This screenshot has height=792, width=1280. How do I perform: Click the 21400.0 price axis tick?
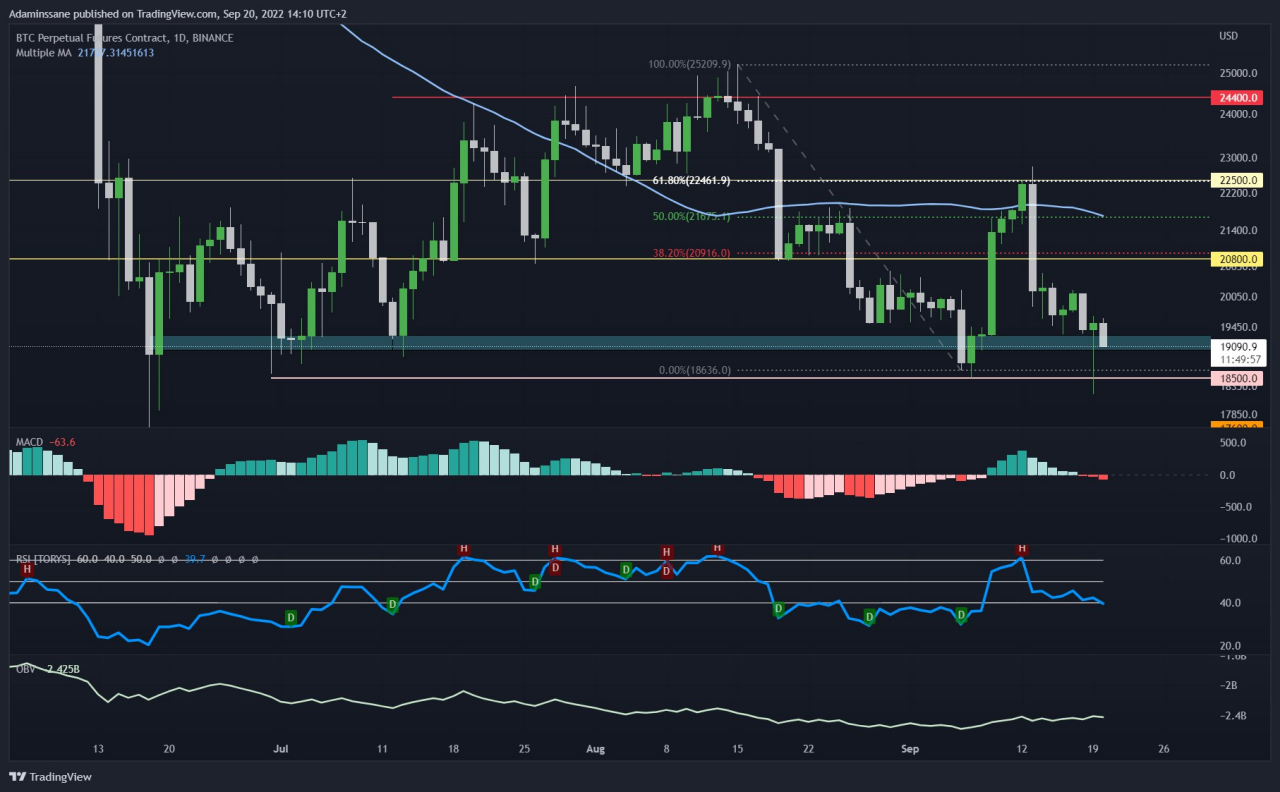tap(1238, 231)
